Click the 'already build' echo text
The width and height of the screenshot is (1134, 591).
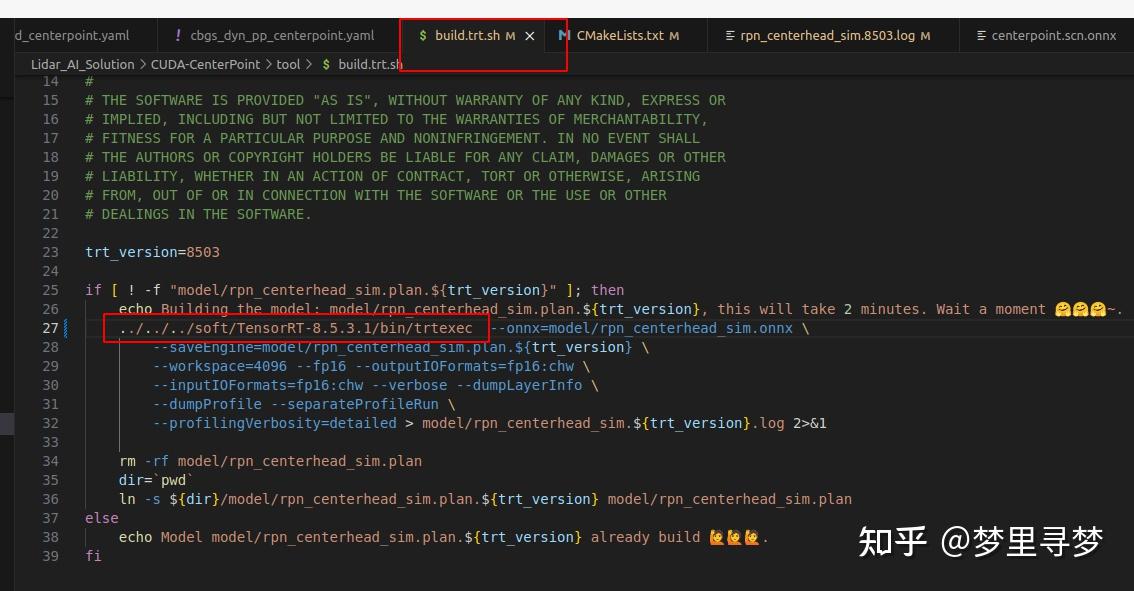[646, 537]
